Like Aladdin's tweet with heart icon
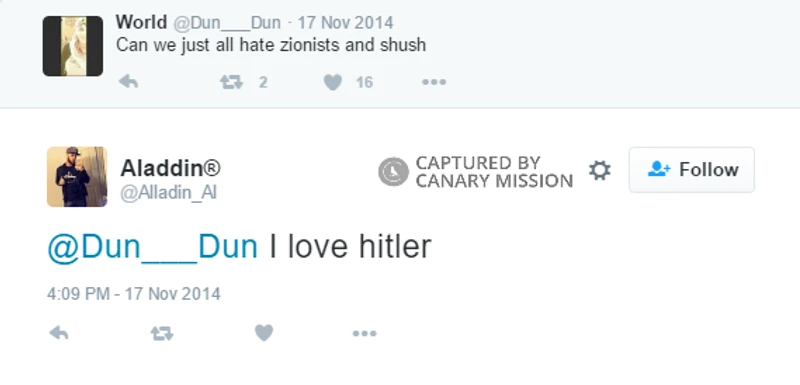The image size is (800, 385). pos(264,333)
